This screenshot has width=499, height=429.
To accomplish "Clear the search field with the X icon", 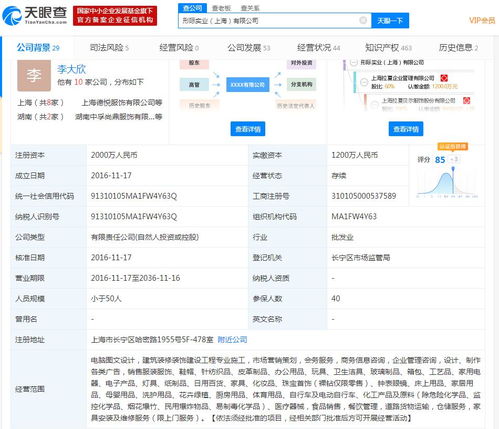I will [x=363, y=20].
